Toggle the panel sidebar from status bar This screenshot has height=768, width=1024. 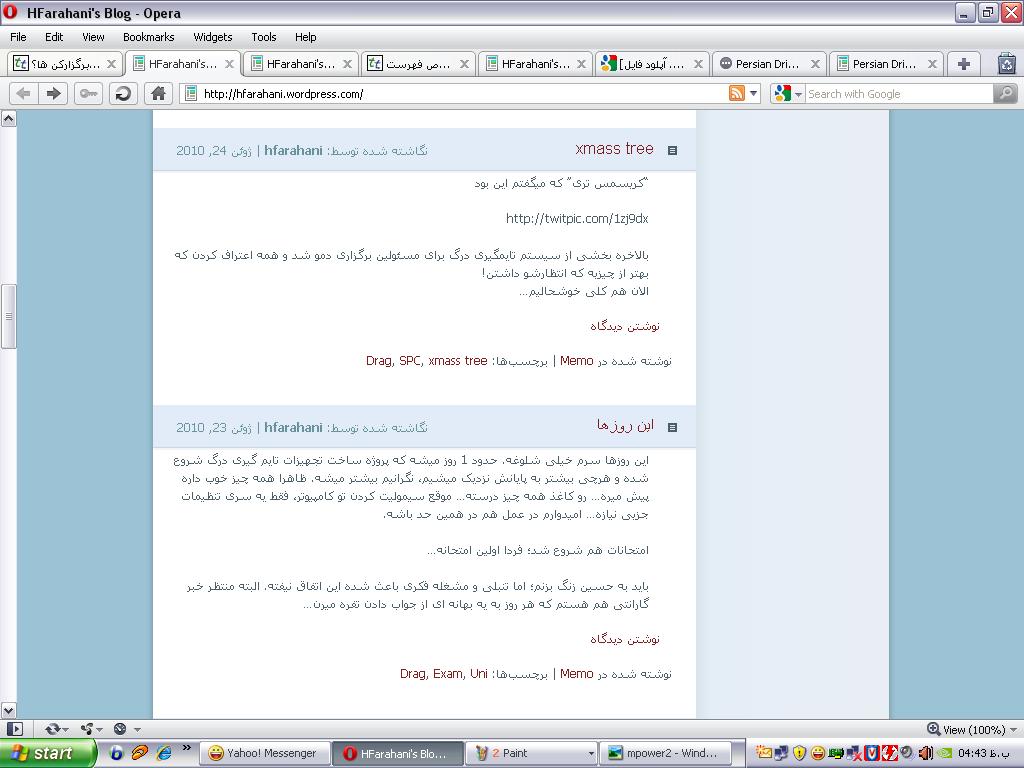coord(14,729)
